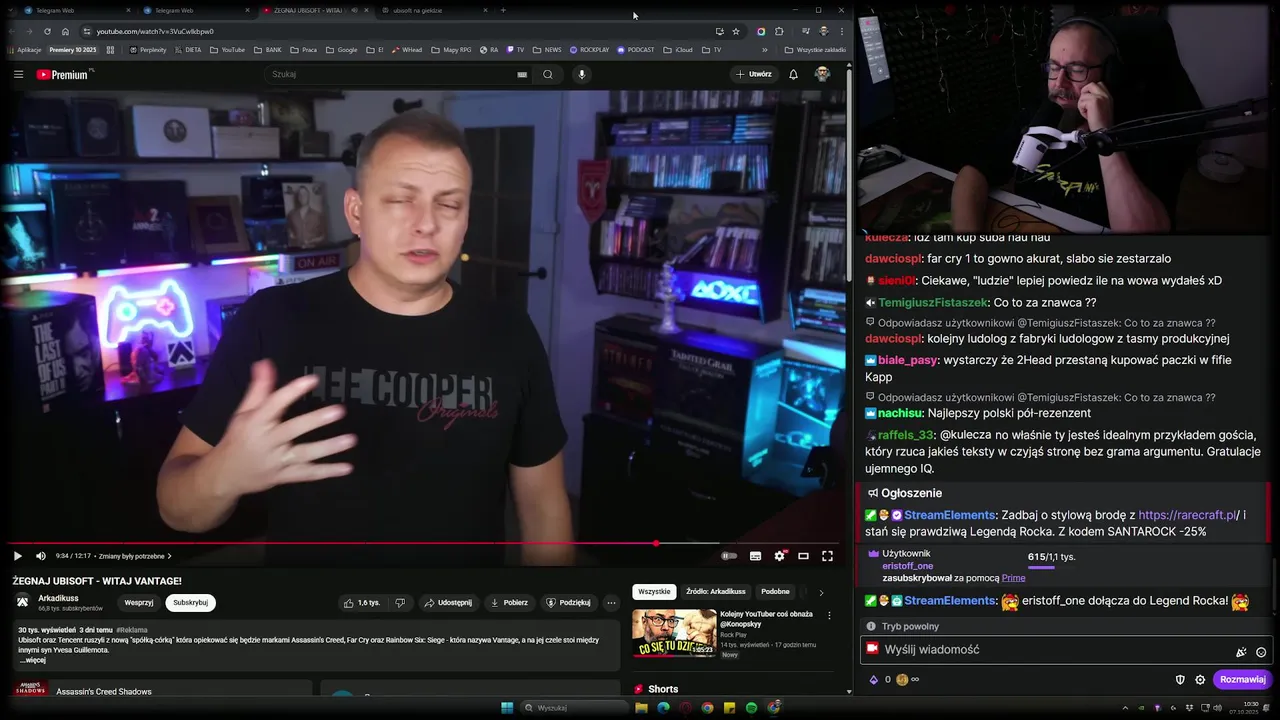The image size is (1280, 720).
Task: Open Arkadikuss channel avatar
Action: [22, 602]
